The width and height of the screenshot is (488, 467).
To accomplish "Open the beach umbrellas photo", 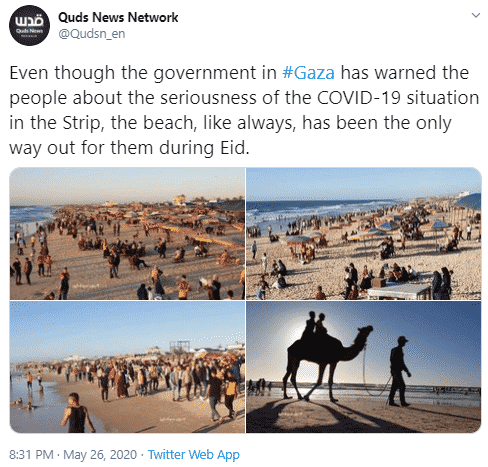I will coord(364,233).
